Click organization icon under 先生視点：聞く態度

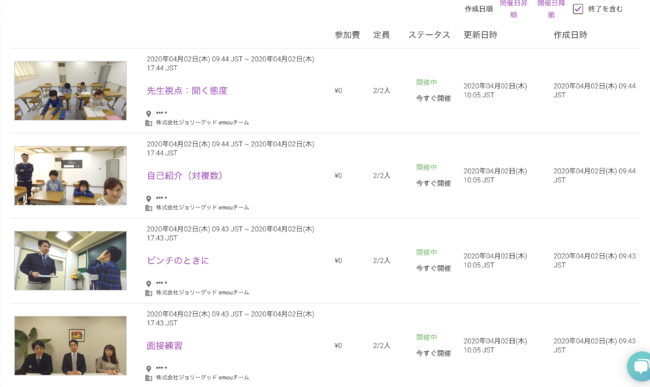pyautogui.click(x=148, y=123)
